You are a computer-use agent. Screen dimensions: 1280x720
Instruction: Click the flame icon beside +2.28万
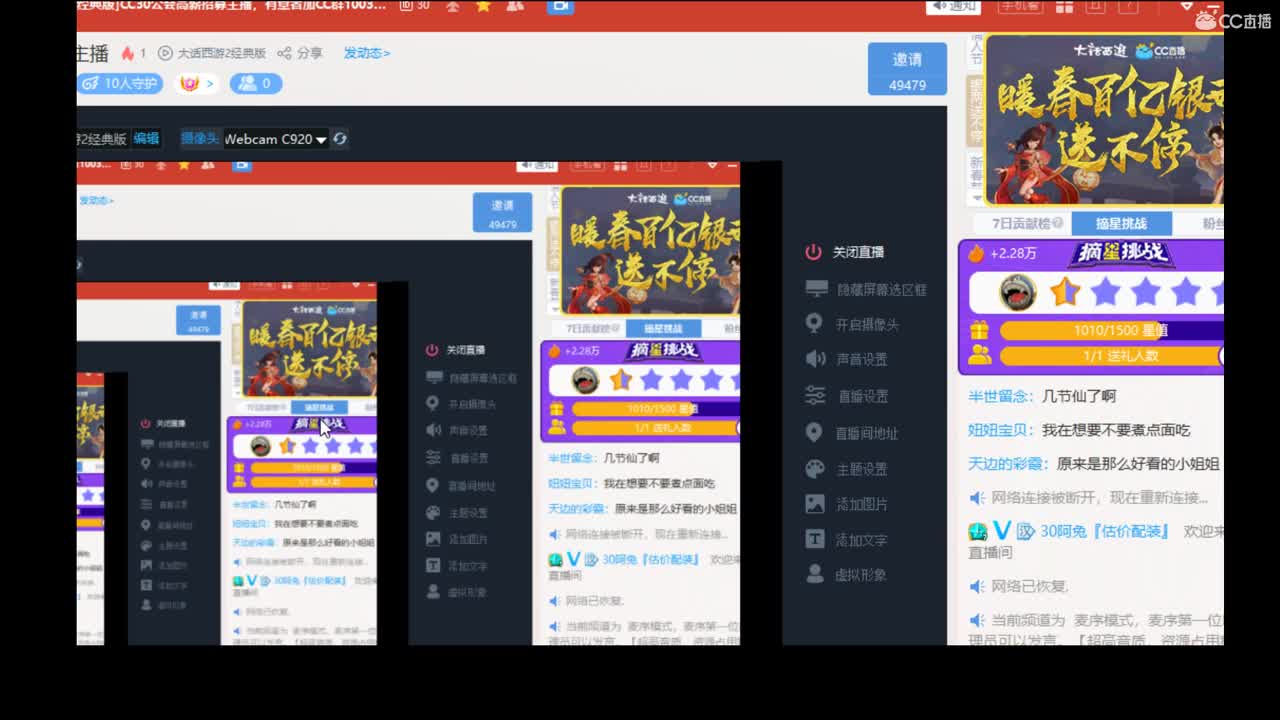976,254
